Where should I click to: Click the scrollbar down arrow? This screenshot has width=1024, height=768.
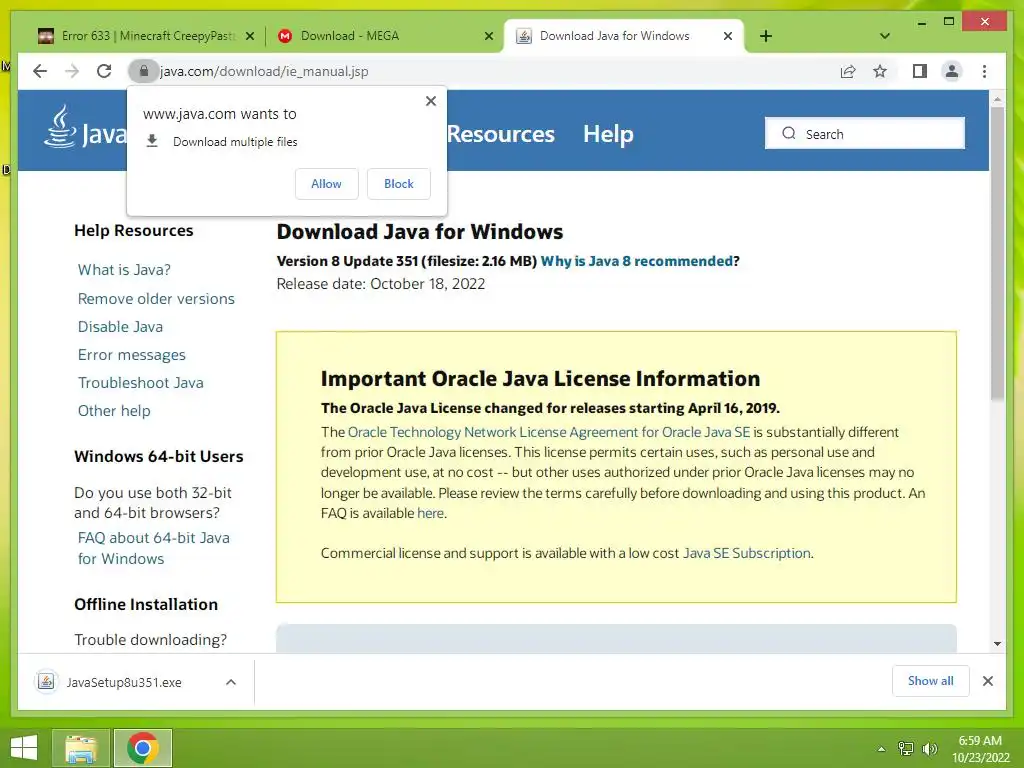point(997,643)
